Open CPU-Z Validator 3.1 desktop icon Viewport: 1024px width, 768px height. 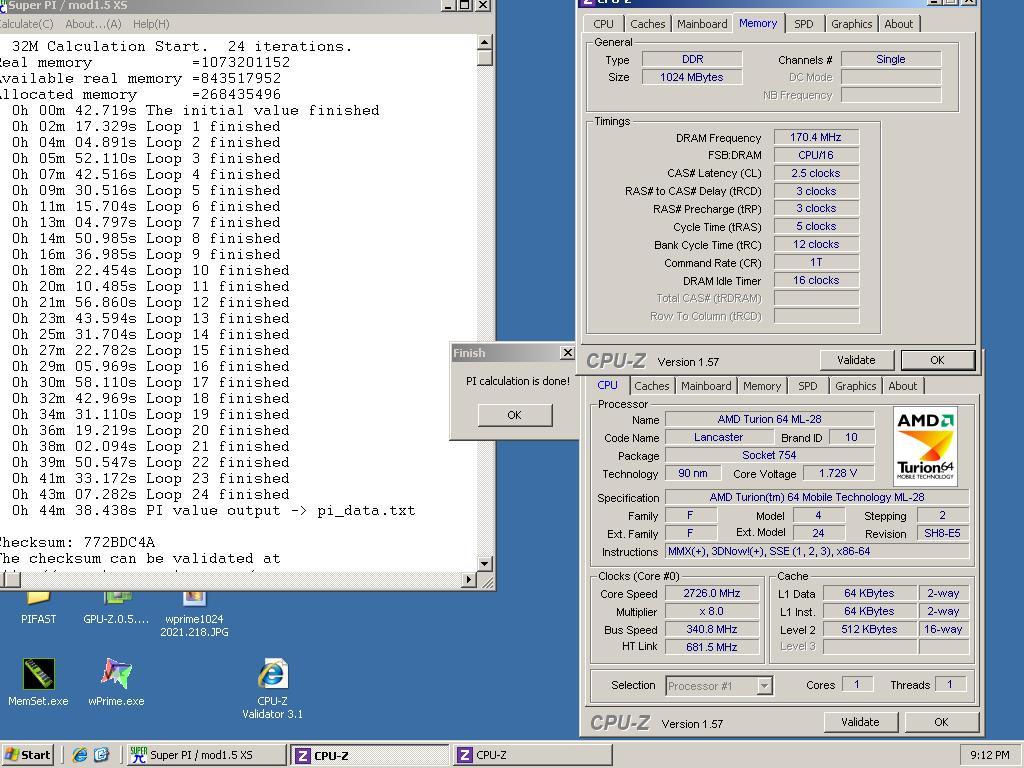272,689
